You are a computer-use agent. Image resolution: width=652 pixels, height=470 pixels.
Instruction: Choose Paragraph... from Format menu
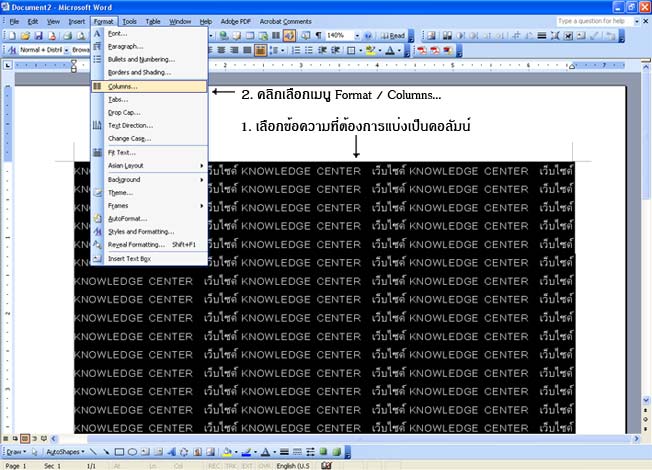pos(149,46)
